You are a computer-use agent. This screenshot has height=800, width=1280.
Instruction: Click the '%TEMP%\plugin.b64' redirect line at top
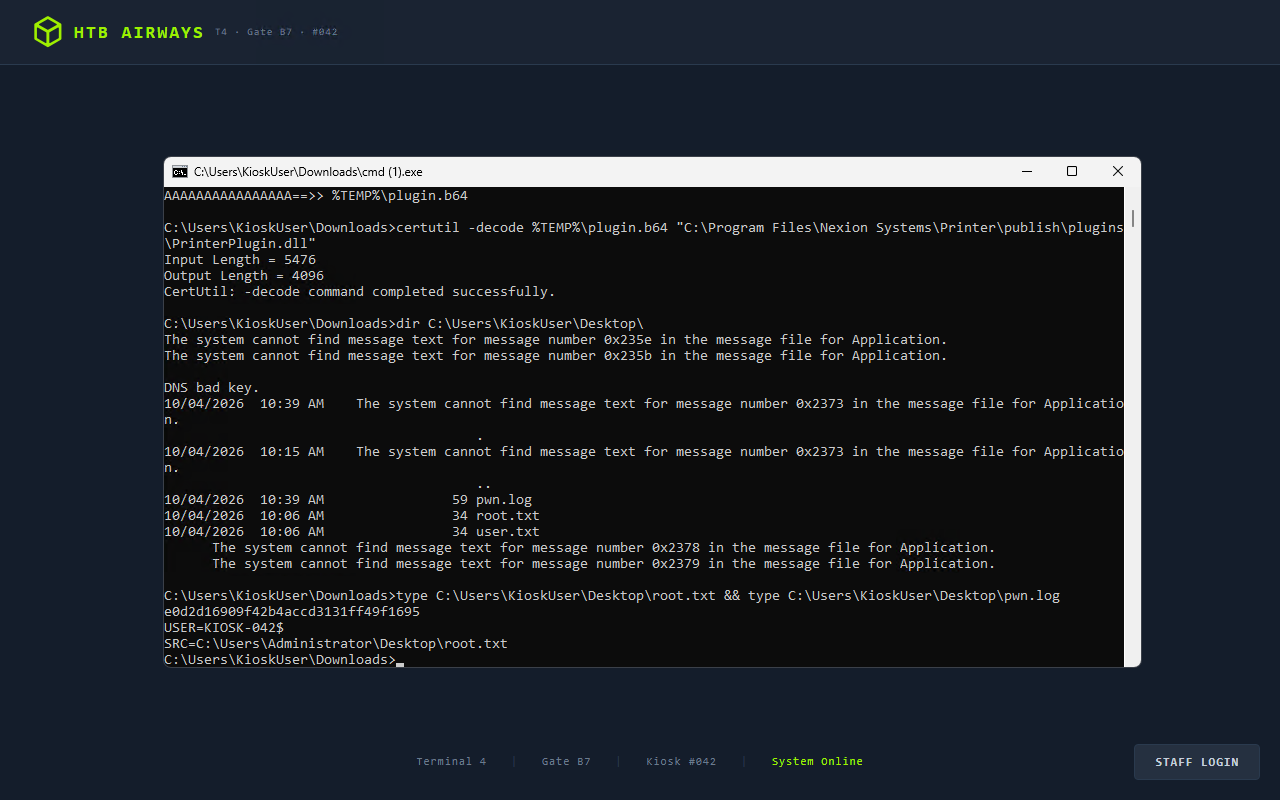pyautogui.click(x=316, y=196)
